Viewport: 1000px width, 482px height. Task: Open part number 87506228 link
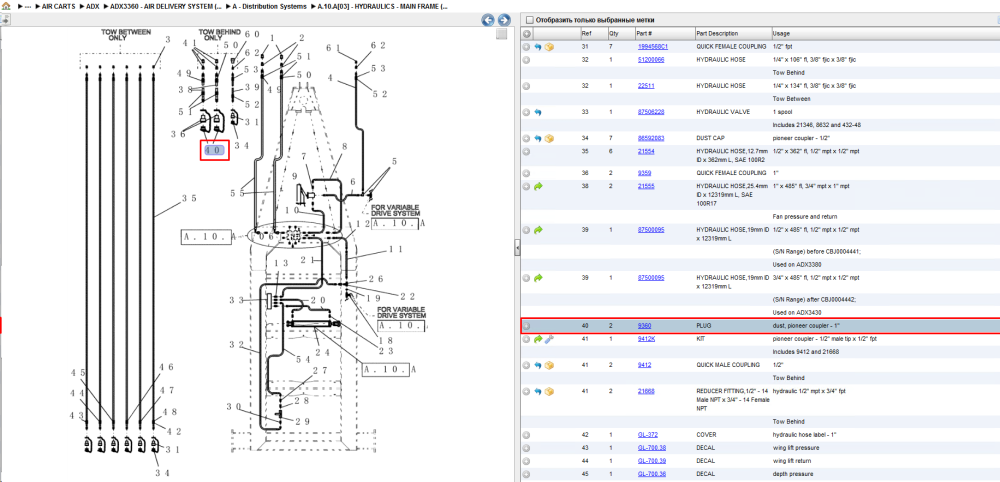click(651, 112)
